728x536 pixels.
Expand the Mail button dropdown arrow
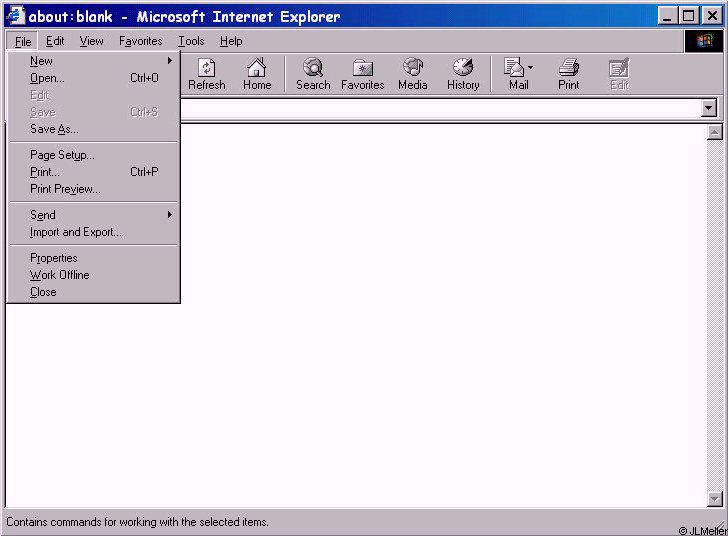pyautogui.click(x=530, y=68)
